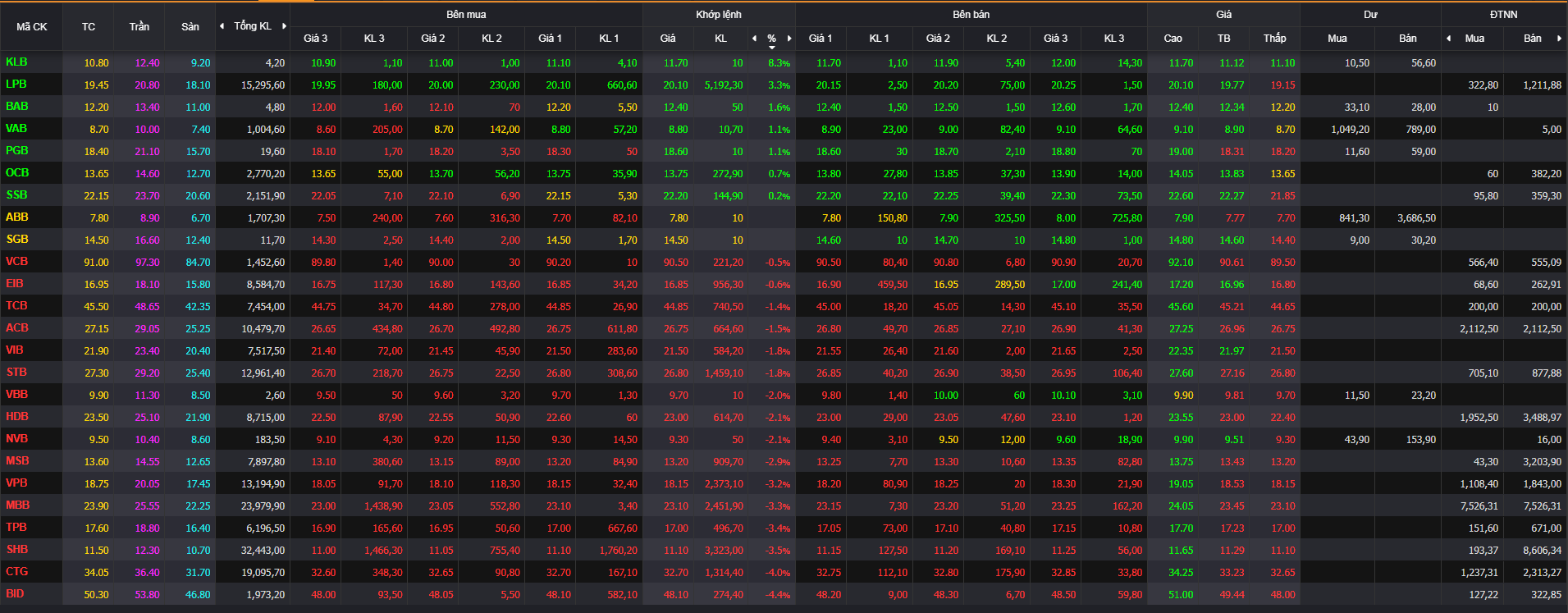Select the HDB ticker
The height and width of the screenshot is (613, 1568).
pos(16,416)
